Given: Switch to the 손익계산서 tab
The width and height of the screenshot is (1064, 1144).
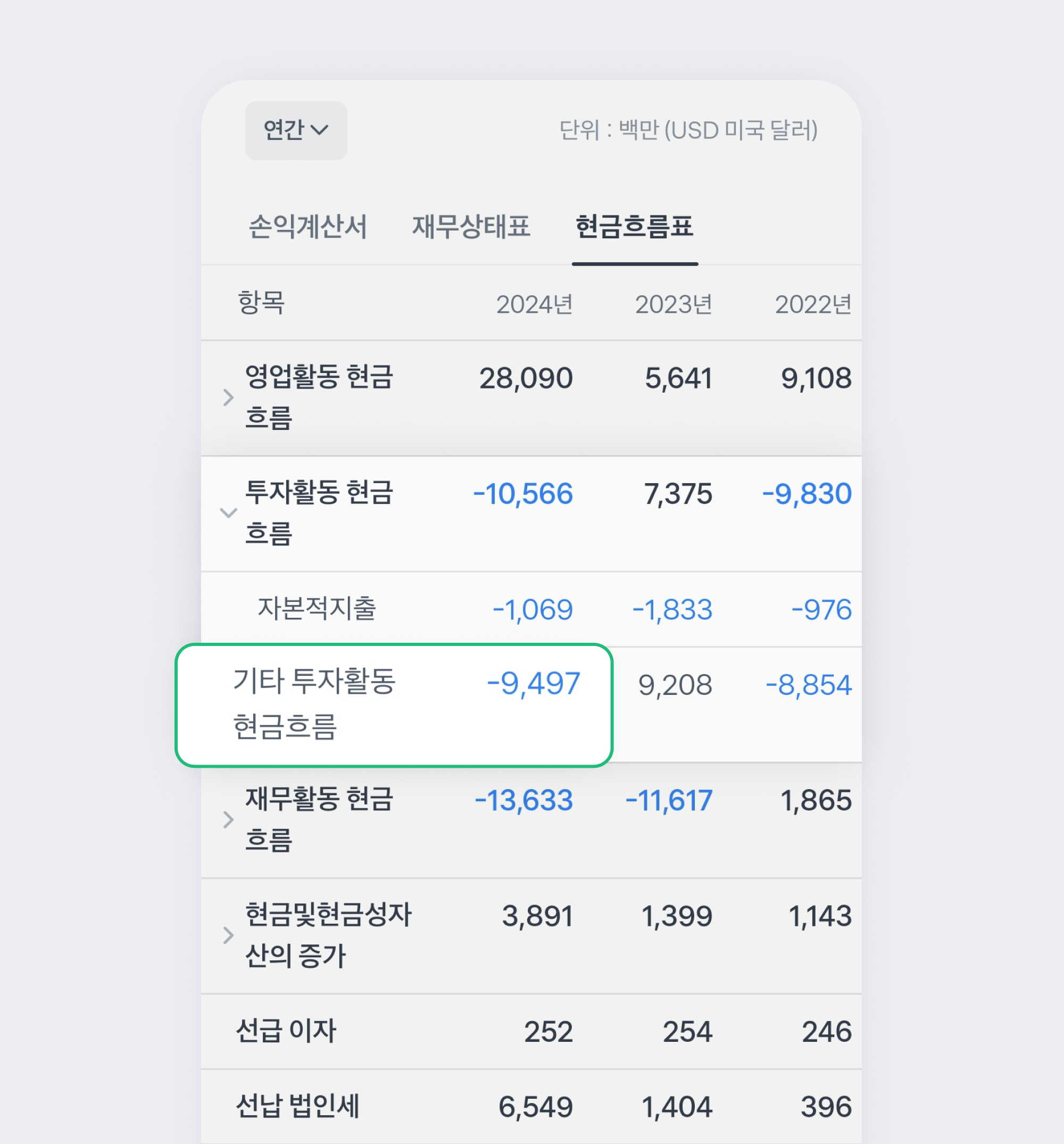Looking at the screenshot, I should point(308,227).
